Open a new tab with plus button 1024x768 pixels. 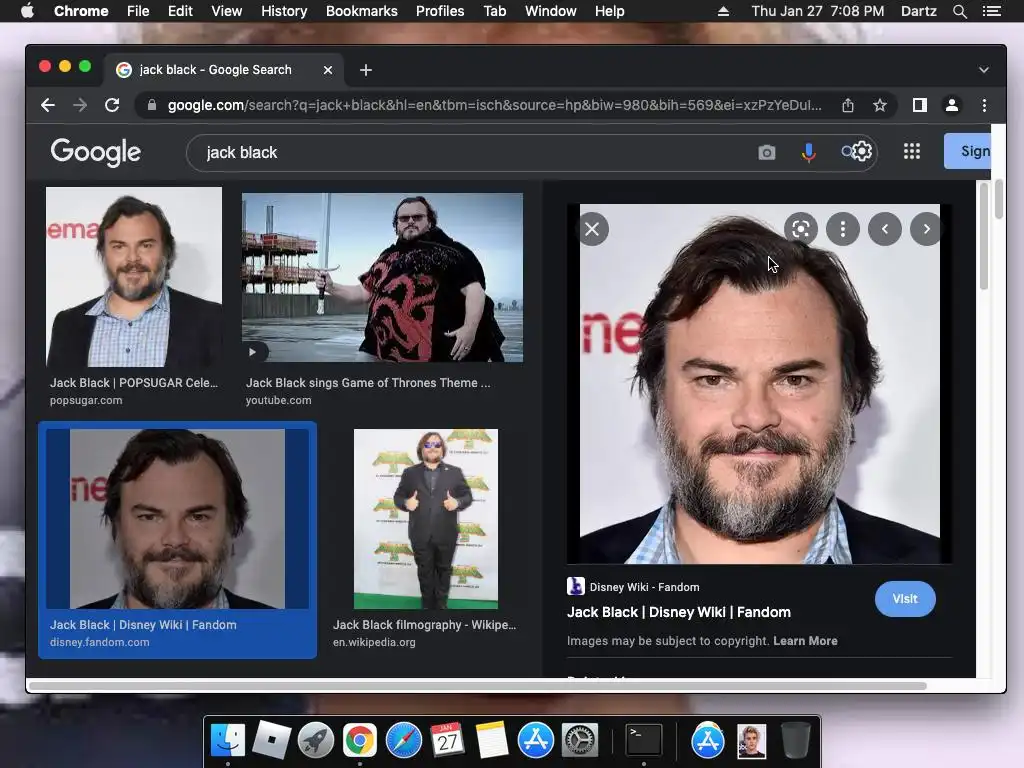366,70
